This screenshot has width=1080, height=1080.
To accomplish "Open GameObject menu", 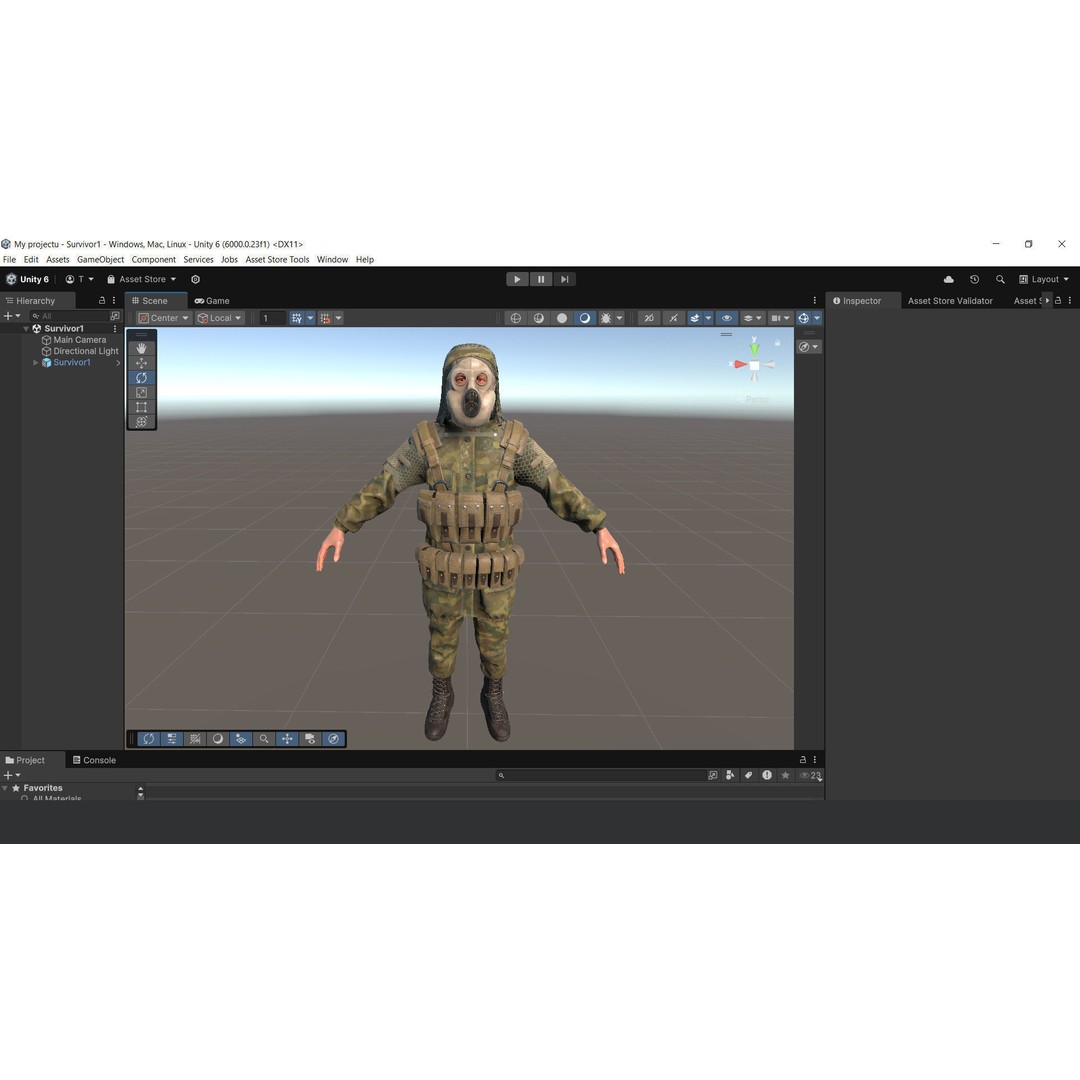I will [x=101, y=260].
